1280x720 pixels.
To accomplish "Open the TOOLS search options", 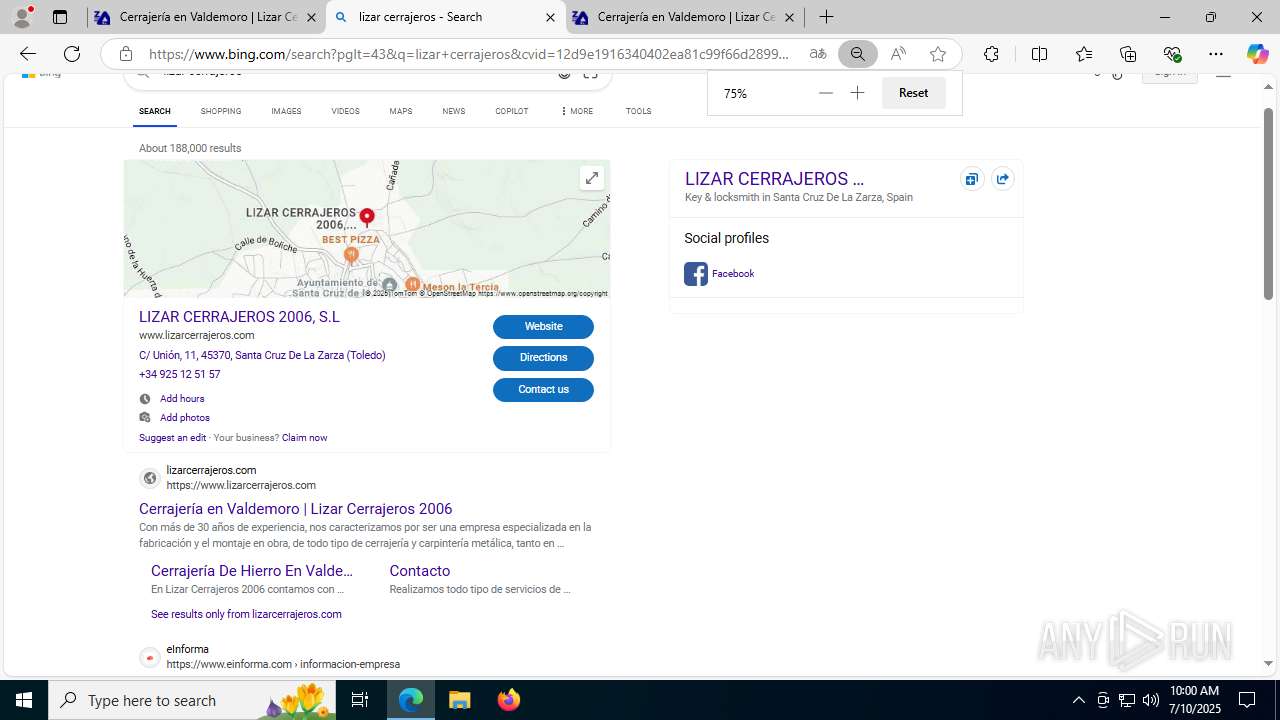I will tap(638, 111).
